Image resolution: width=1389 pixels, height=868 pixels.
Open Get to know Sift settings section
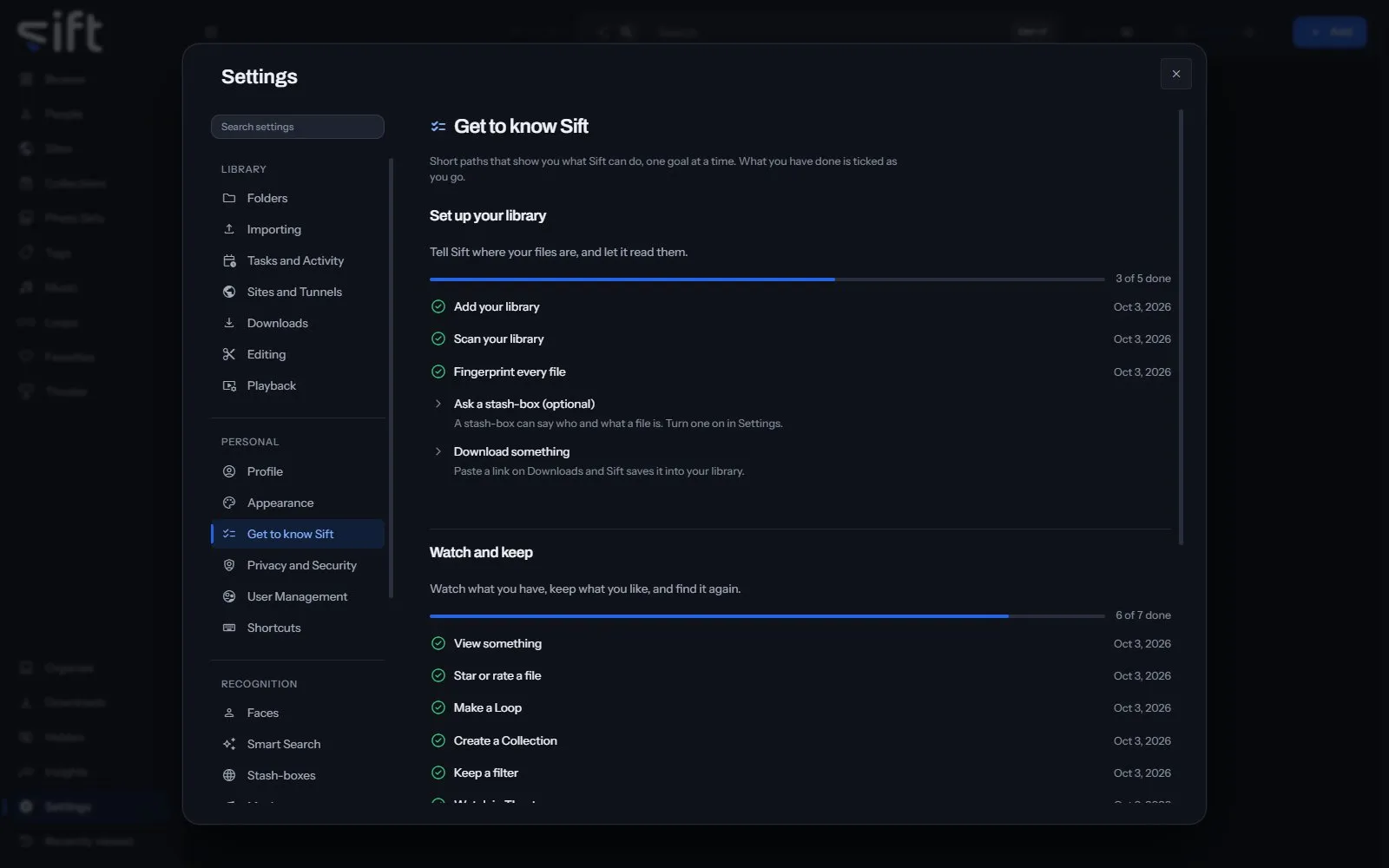pos(298,534)
